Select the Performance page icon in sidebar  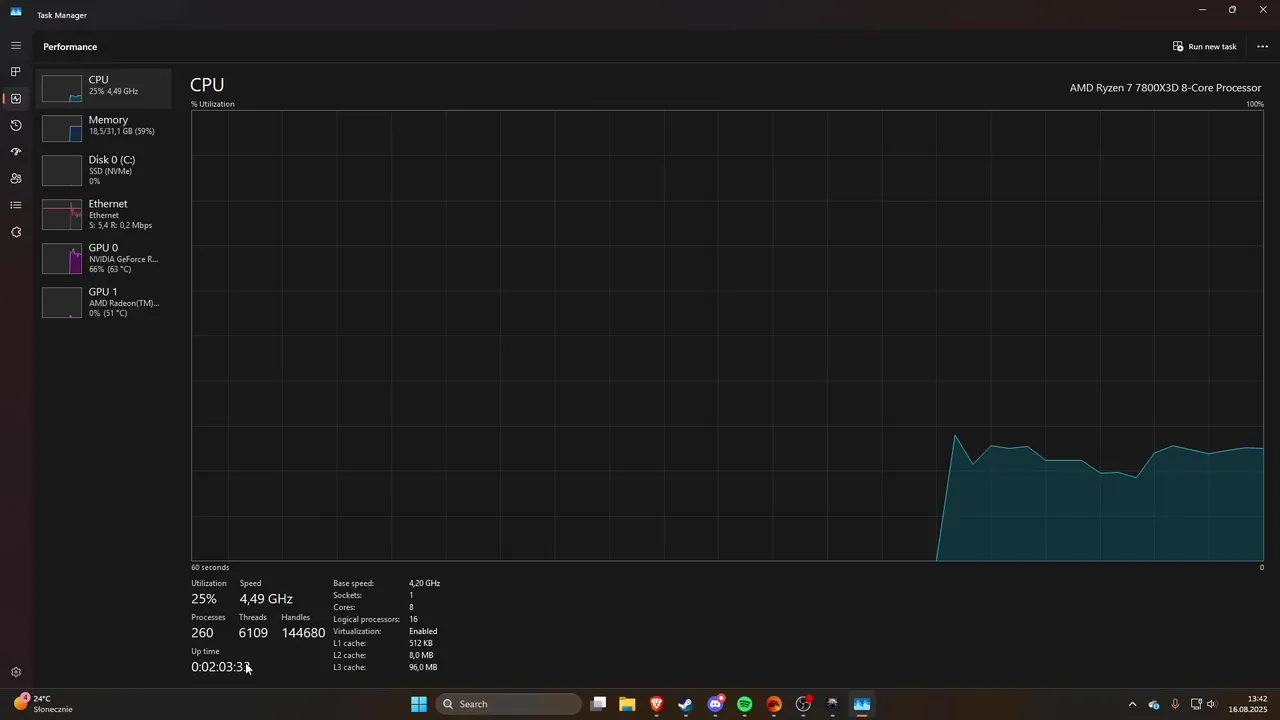click(16, 99)
